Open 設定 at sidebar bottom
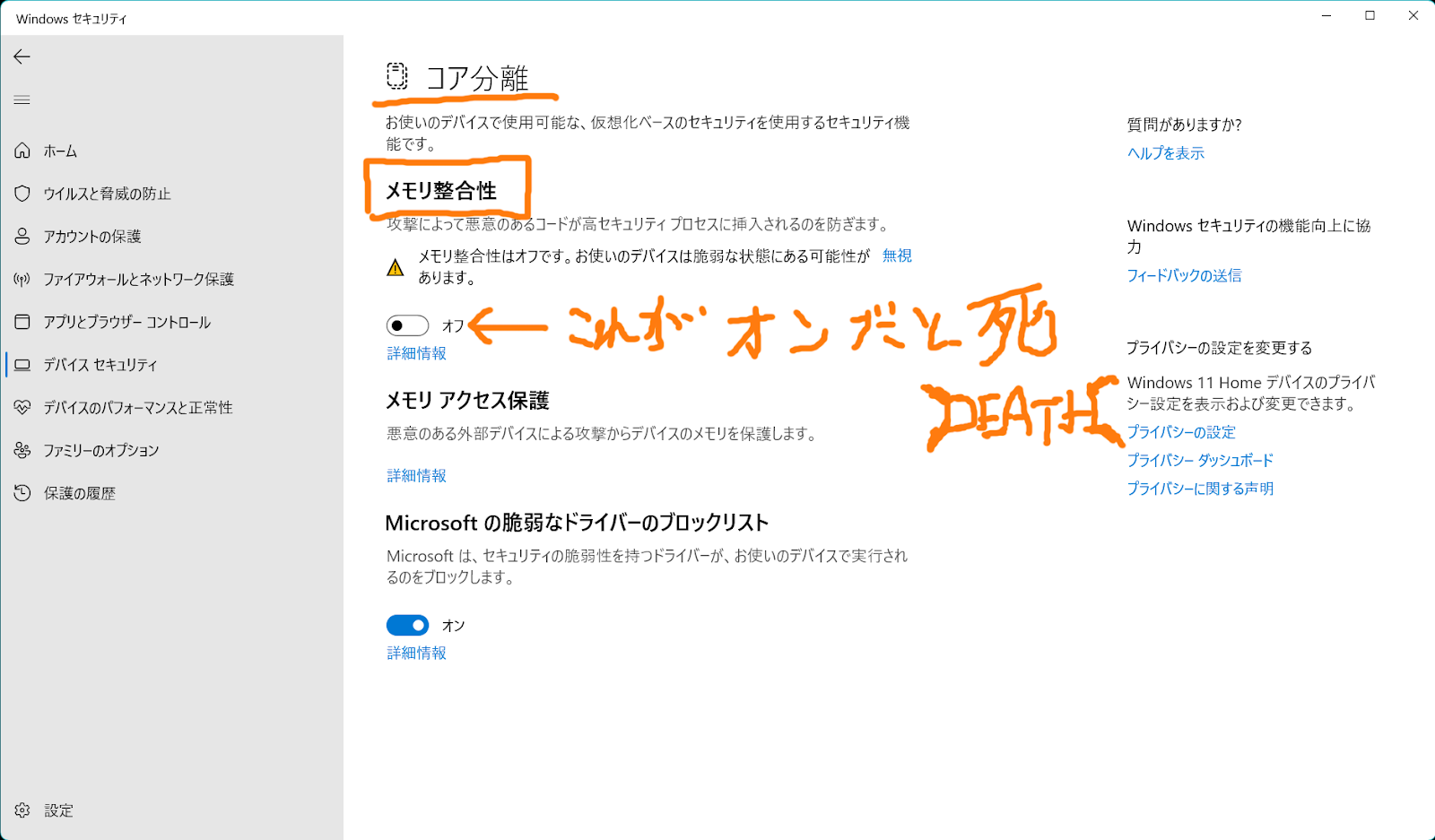1435x840 pixels. (x=58, y=810)
